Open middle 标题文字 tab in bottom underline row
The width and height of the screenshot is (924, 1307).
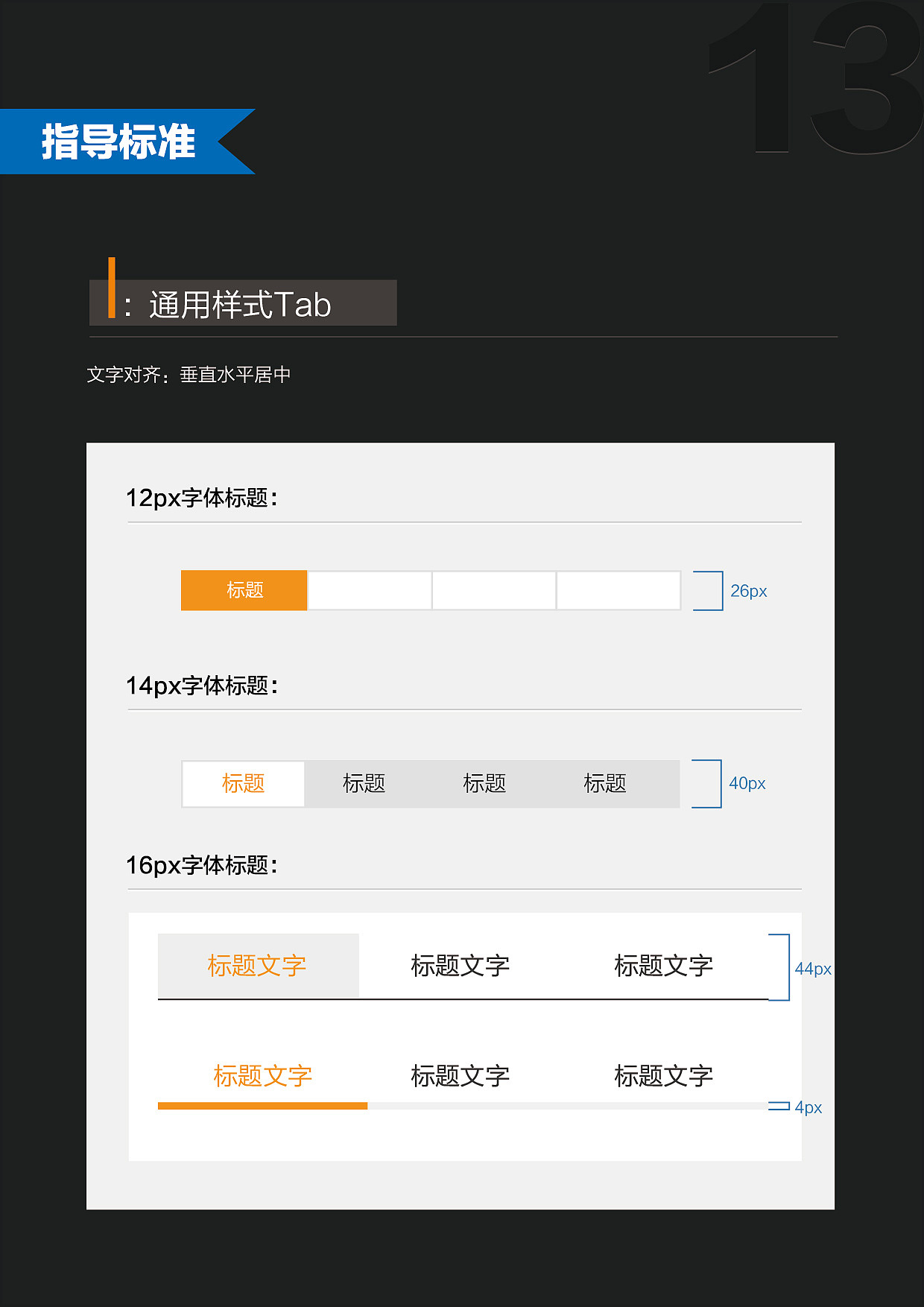click(x=460, y=1076)
